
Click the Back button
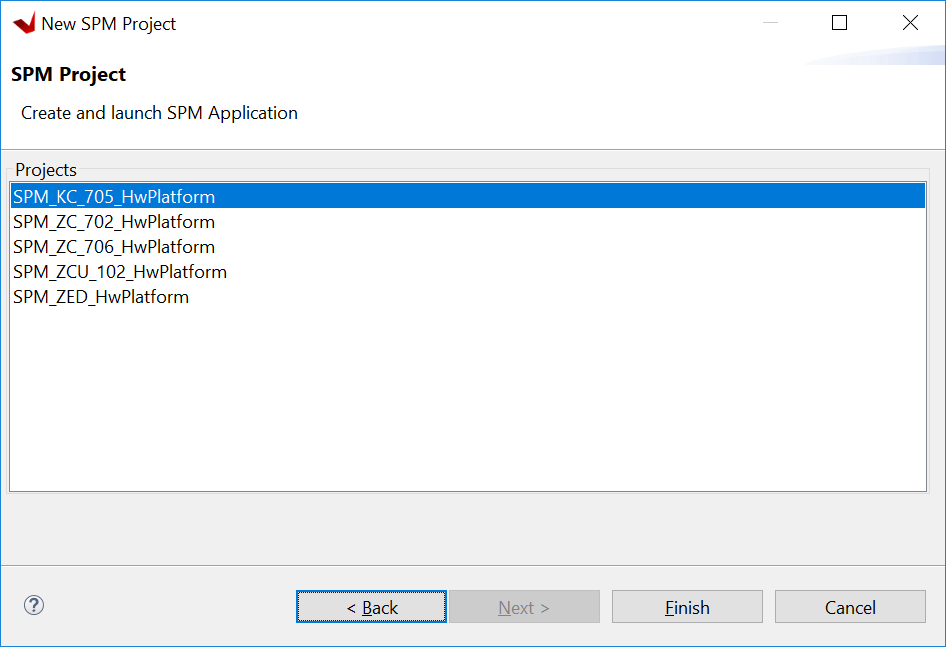point(370,606)
